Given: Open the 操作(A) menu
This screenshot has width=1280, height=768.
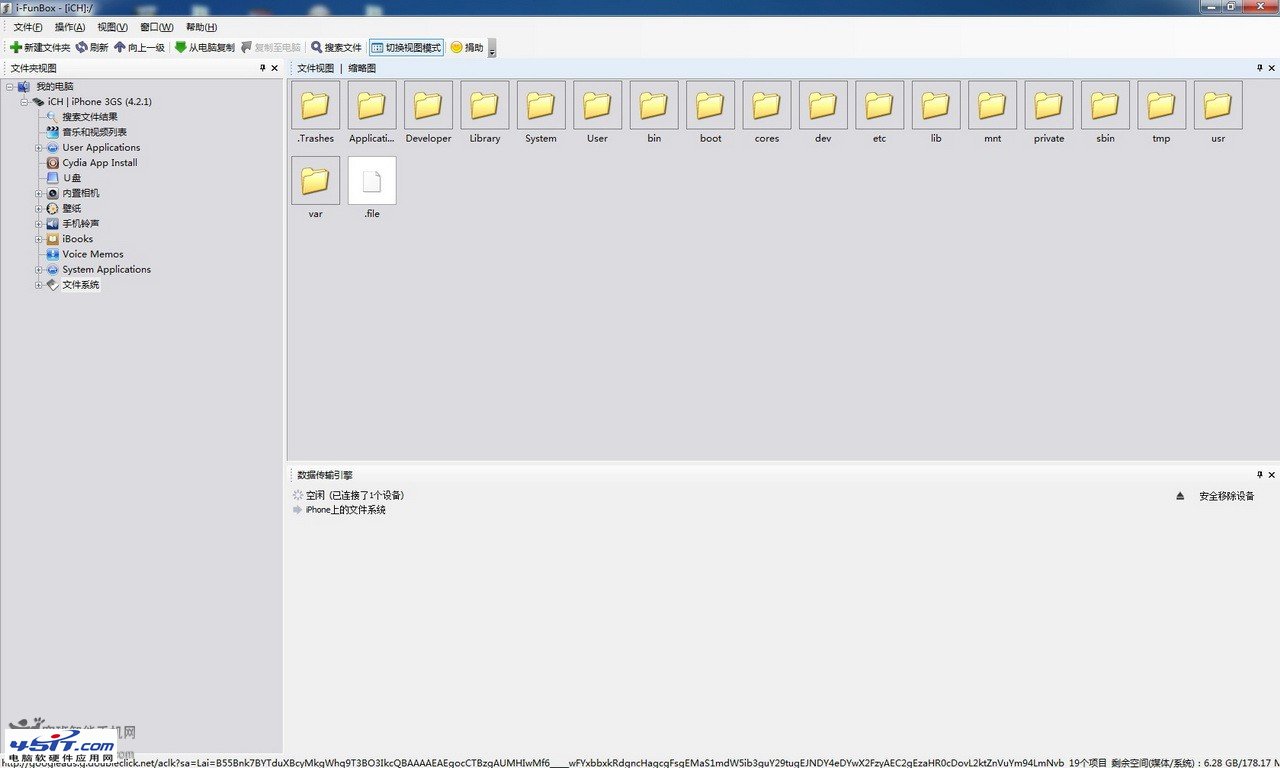Looking at the screenshot, I should 70,27.
